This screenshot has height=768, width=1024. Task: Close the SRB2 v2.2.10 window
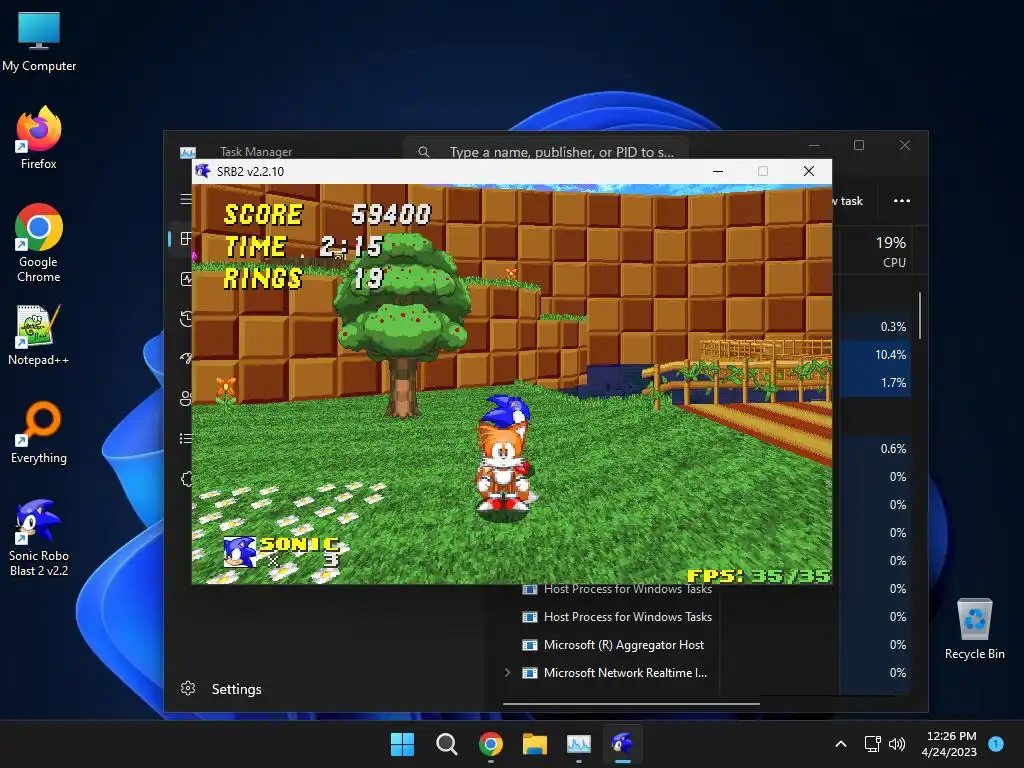[808, 171]
